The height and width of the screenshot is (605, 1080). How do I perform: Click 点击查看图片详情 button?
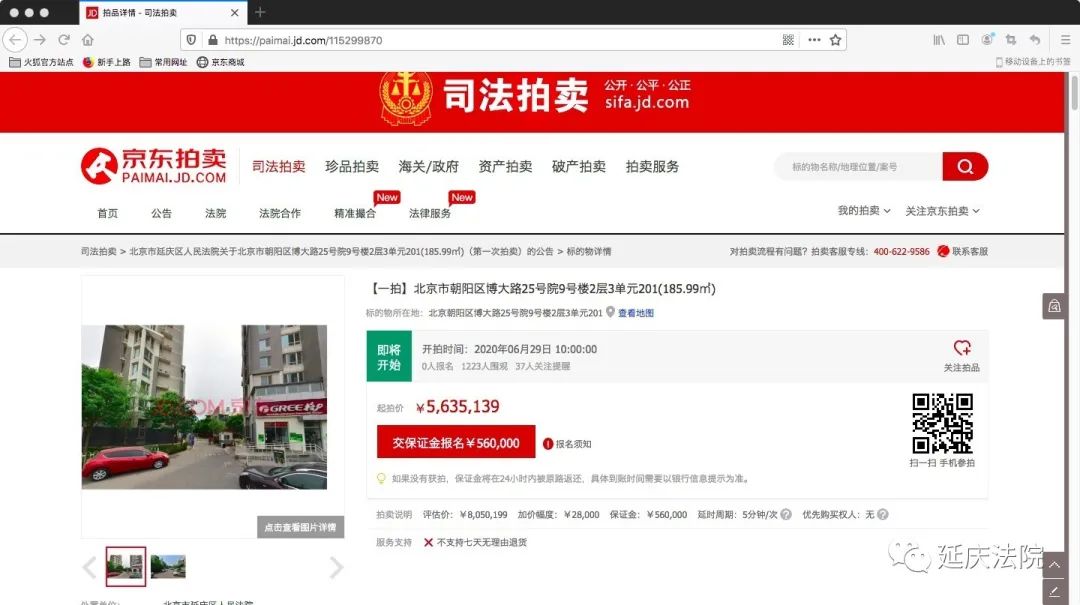(300, 527)
